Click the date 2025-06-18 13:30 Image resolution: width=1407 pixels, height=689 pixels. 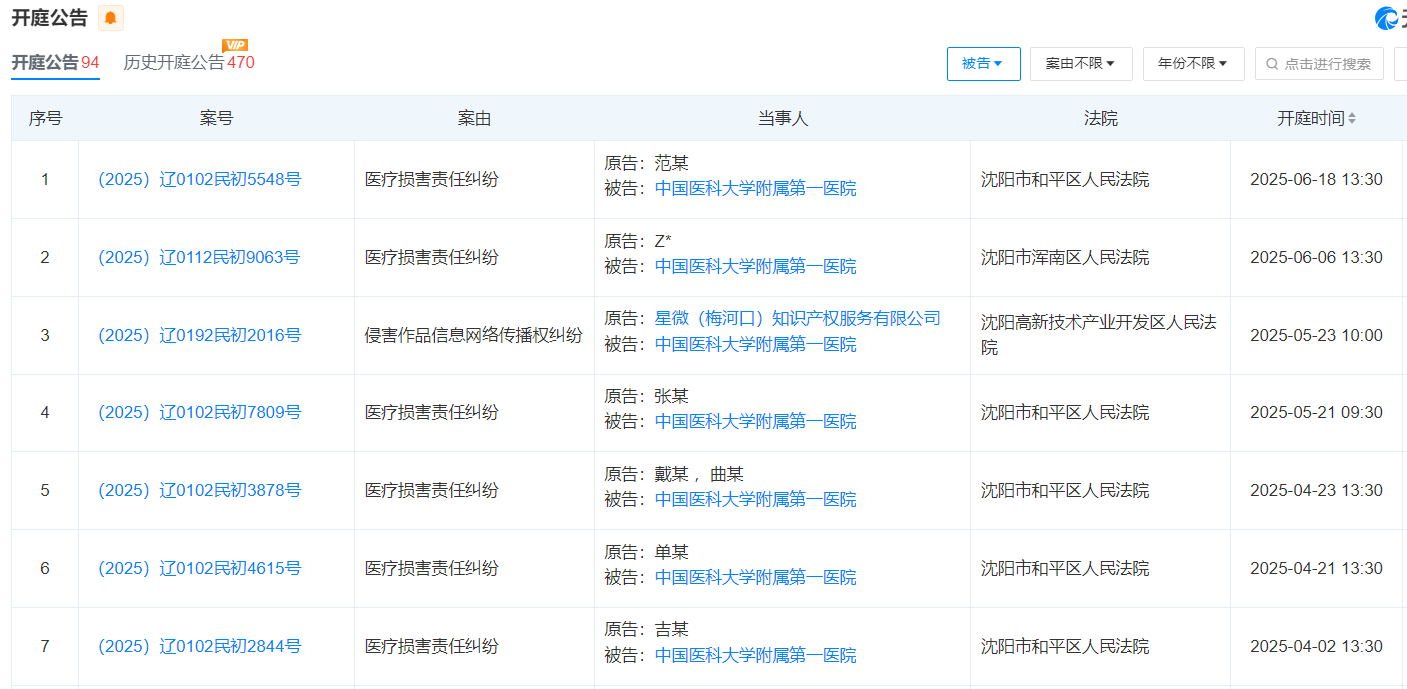point(1316,180)
